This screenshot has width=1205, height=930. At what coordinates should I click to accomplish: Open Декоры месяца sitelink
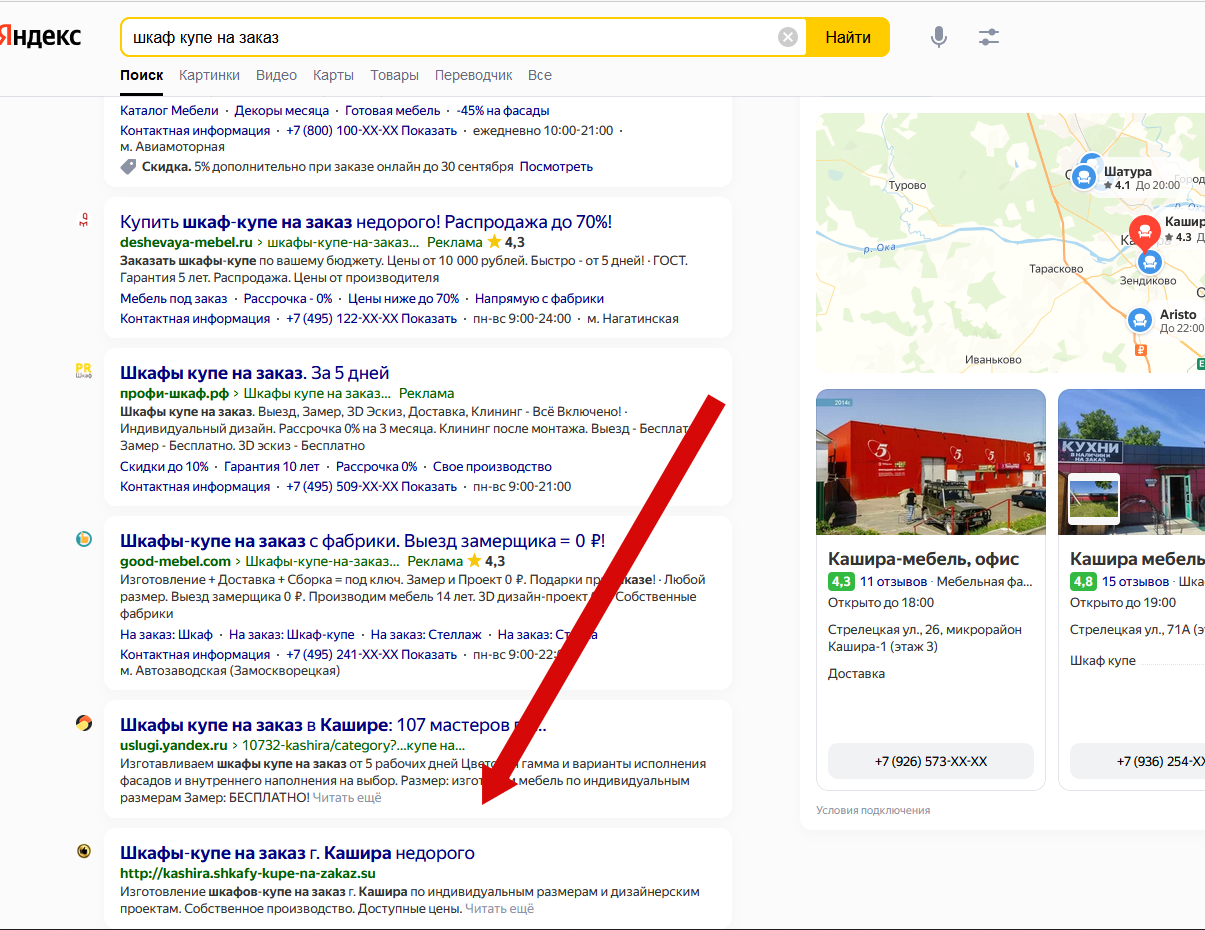click(282, 111)
